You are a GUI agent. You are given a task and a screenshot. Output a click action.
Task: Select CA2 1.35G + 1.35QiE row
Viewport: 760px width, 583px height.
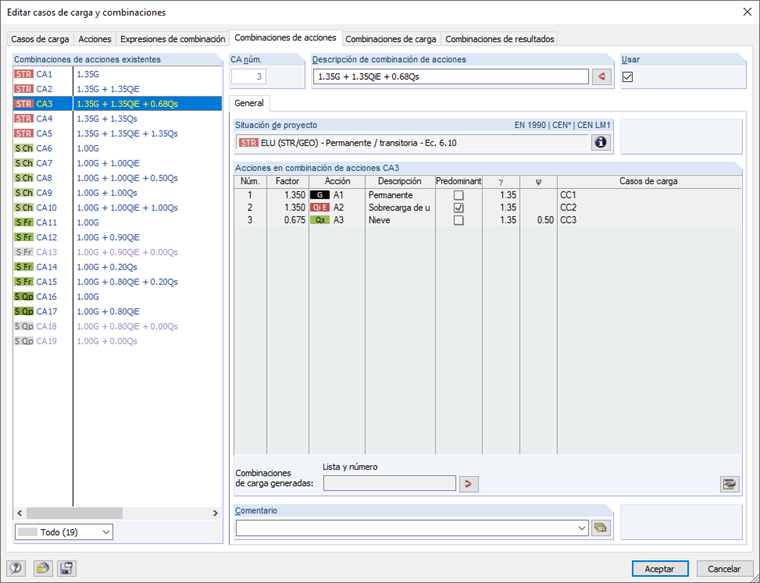(118, 89)
